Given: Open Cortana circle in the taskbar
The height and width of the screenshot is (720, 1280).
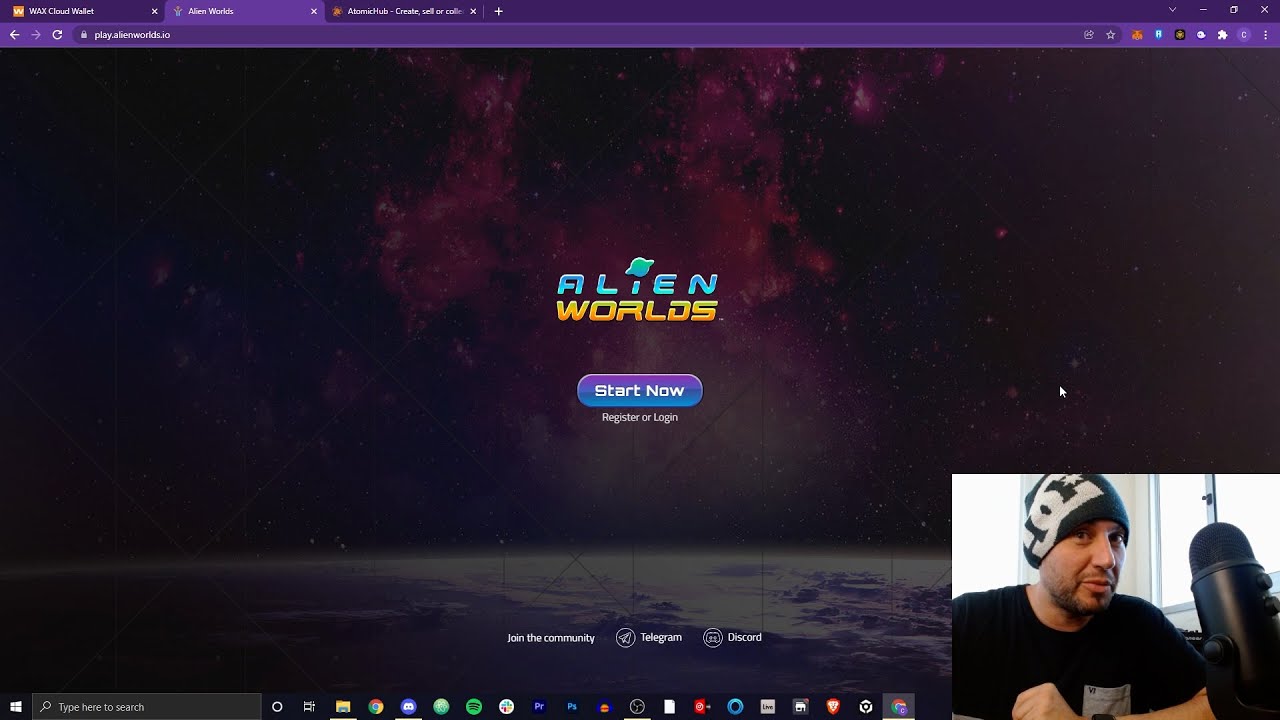Looking at the screenshot, I should click(277, 707).
